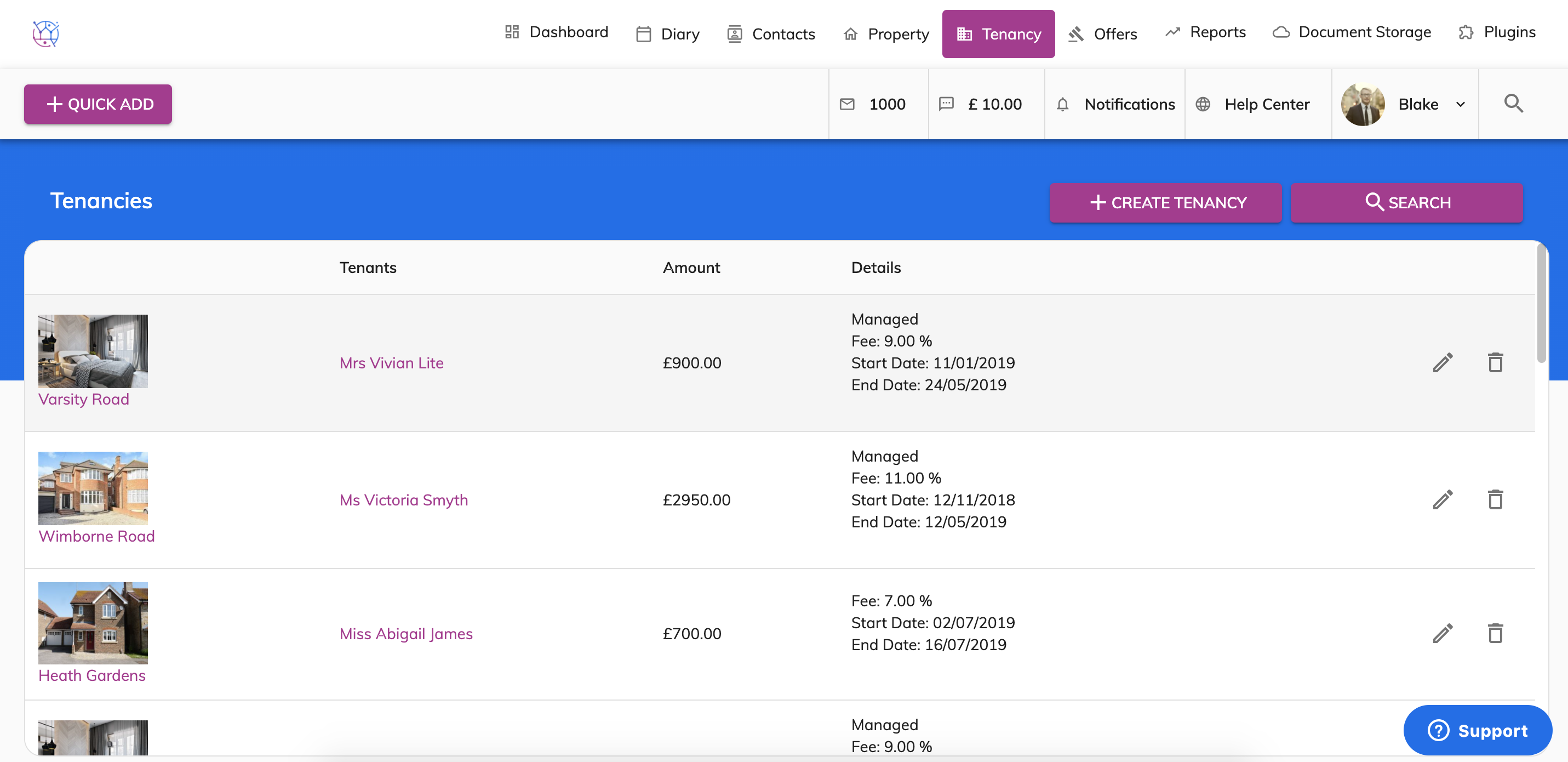This screenshot has width=1568, height=762.
Task: Delete the Wimborne Road tenancy with trash icon
Action: coord(1495,499)
